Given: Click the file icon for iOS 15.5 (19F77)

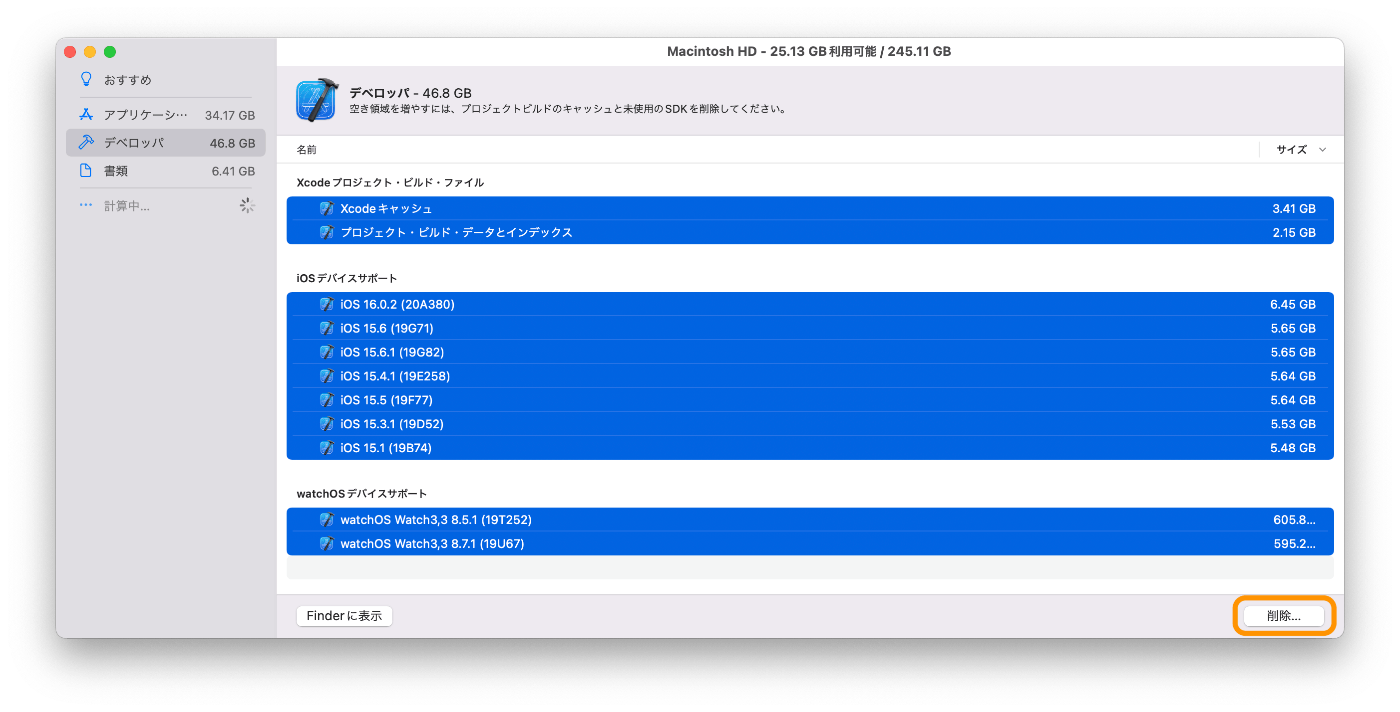Looking at the screenshot, I should 327,401.
